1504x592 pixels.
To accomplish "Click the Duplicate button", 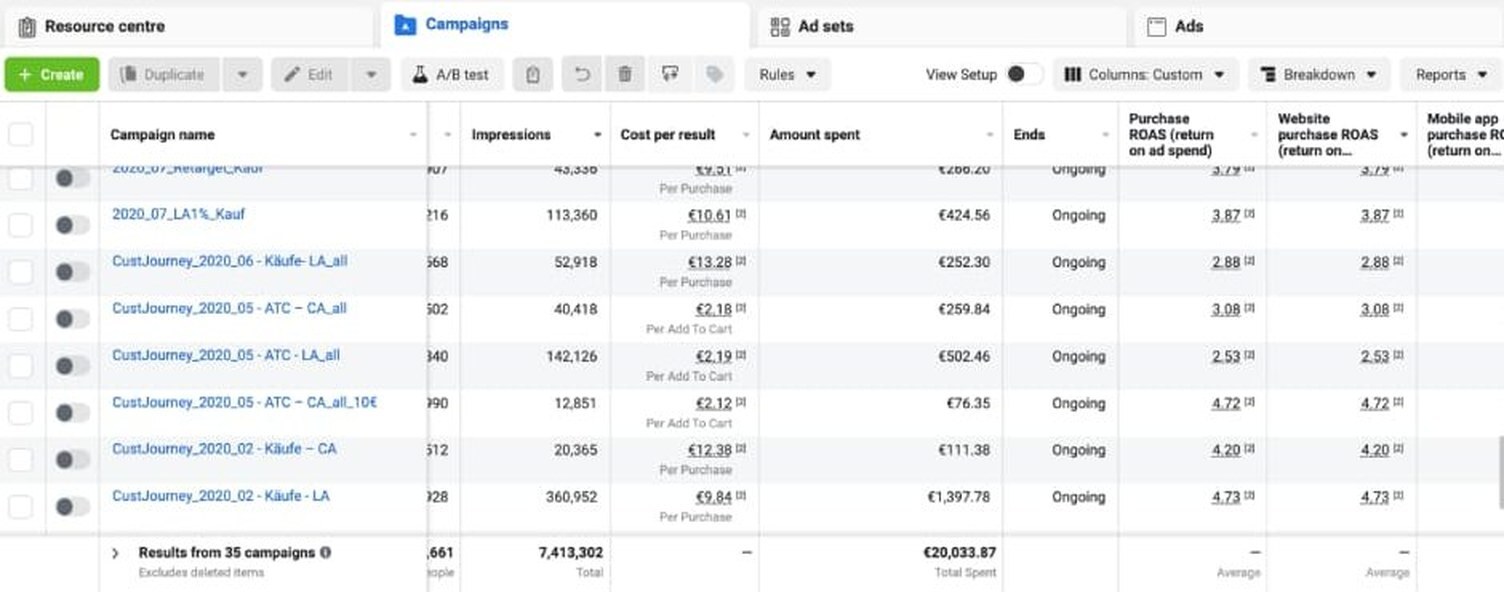I will click(x=164, y=75).
